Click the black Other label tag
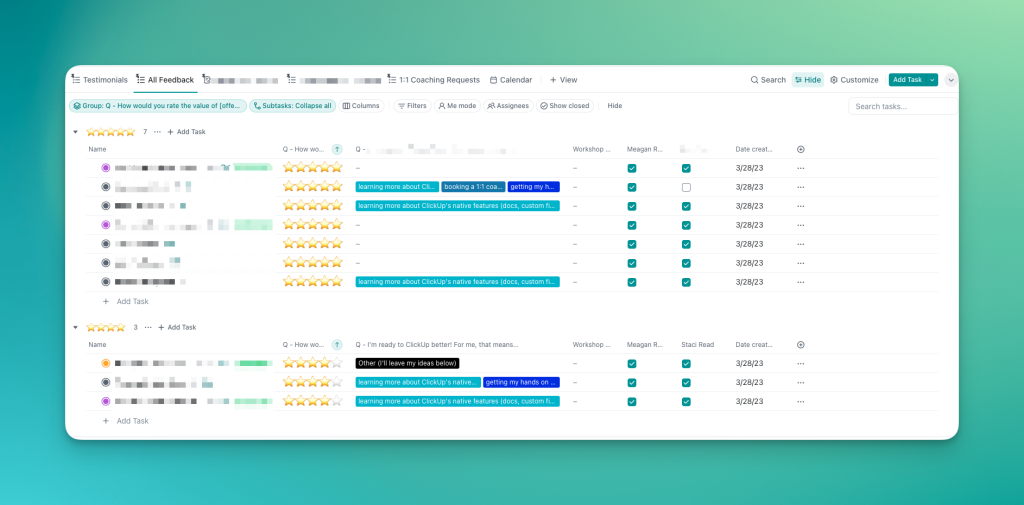The width and height of the screenshot is (1024, 505). pos(408,363)
